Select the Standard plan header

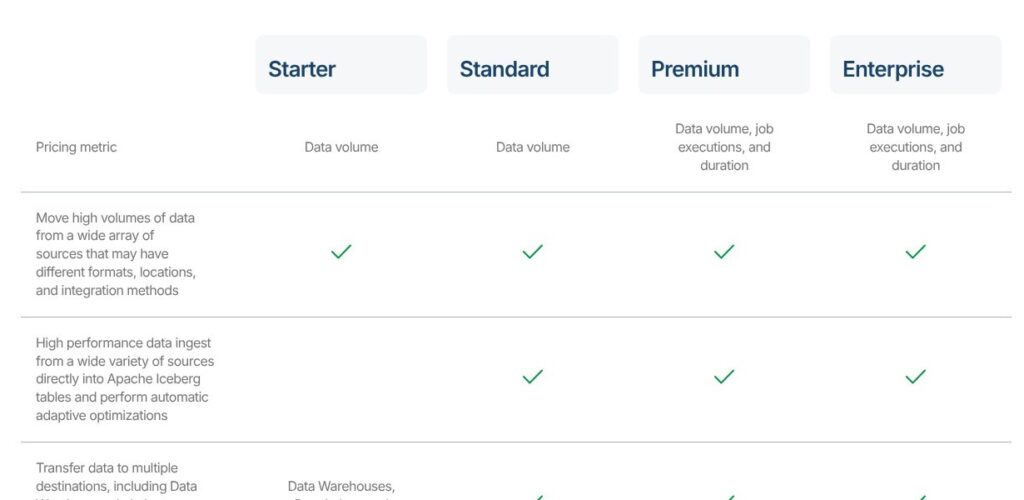pyautogui.click(x=532, y=65)
